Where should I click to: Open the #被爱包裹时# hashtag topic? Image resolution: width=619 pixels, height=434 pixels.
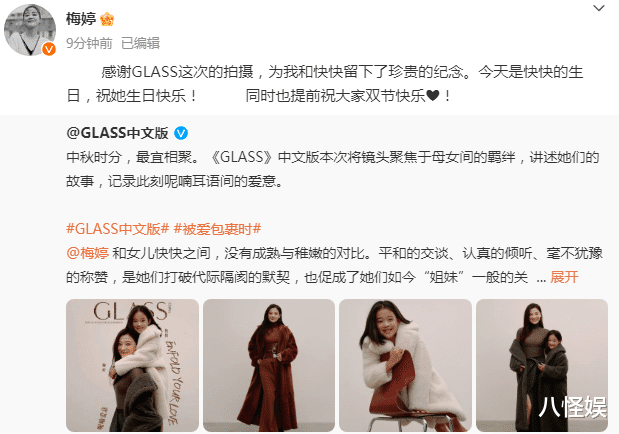218,229
